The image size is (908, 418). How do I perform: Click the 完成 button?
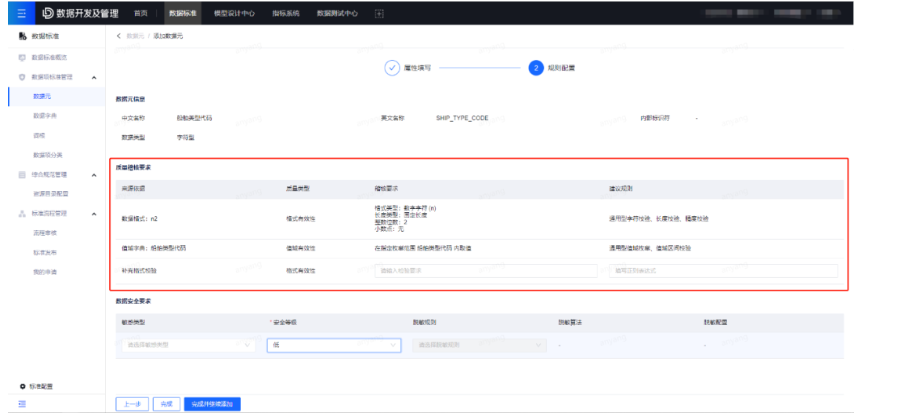point(167,404)
